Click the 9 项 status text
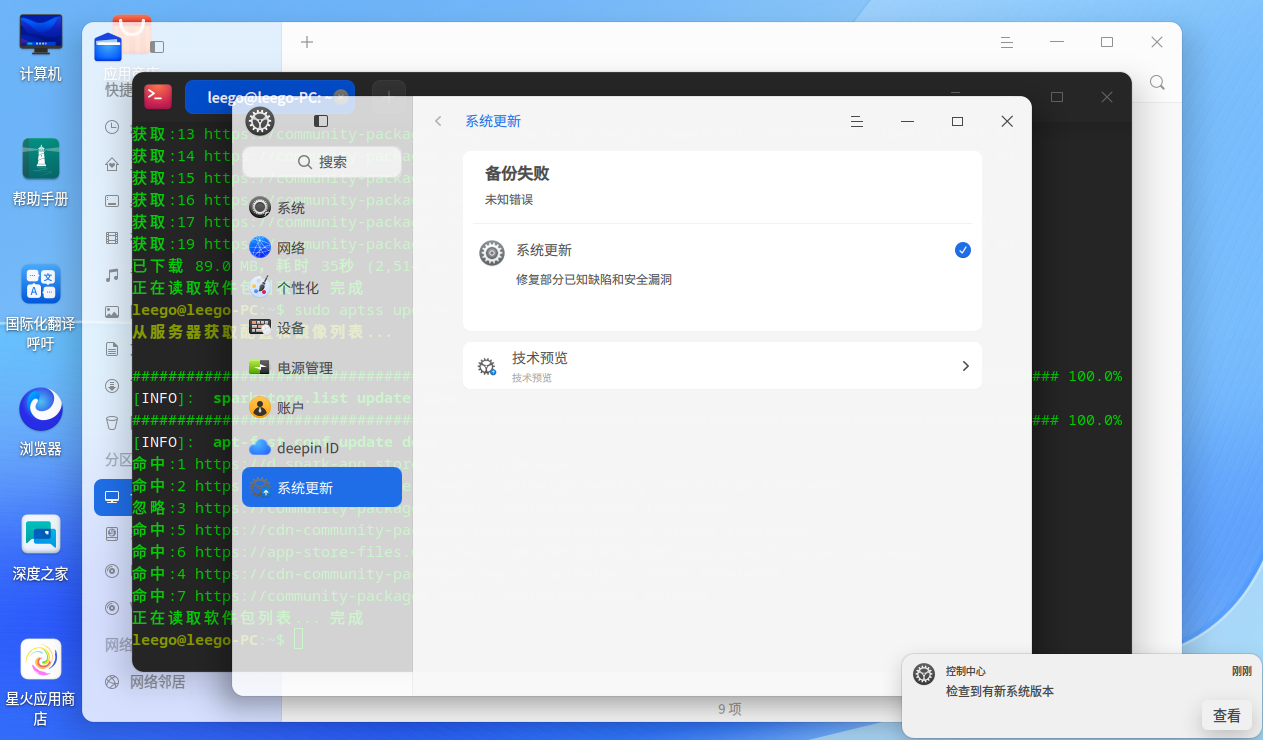The width and height of the screenshot is (1263, 740). (x=730, y=709)
